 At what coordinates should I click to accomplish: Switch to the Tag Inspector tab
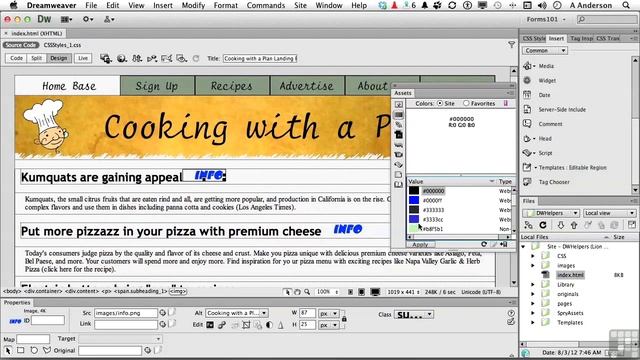point(582,38)
